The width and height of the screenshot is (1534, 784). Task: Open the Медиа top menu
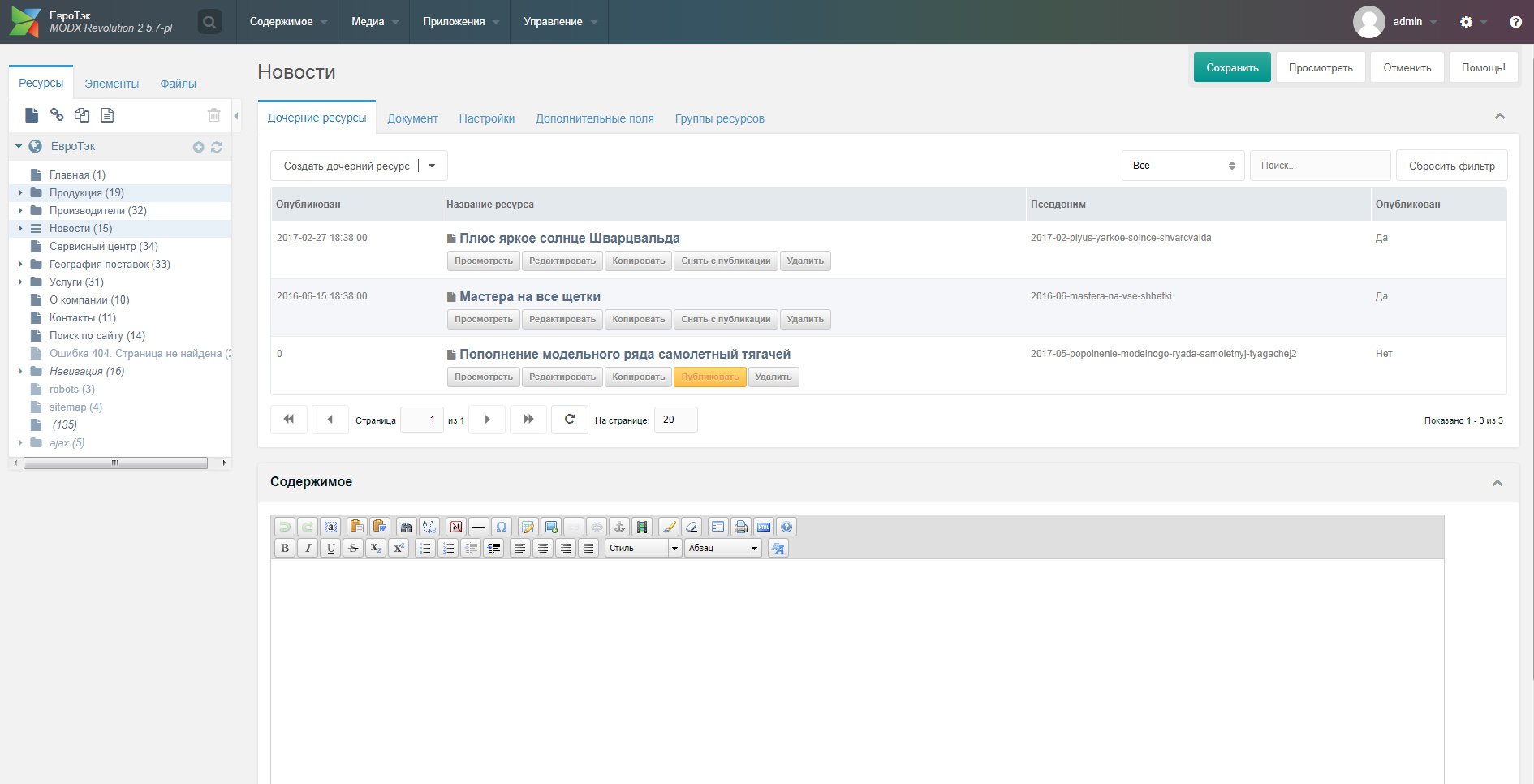pos(374,22)
